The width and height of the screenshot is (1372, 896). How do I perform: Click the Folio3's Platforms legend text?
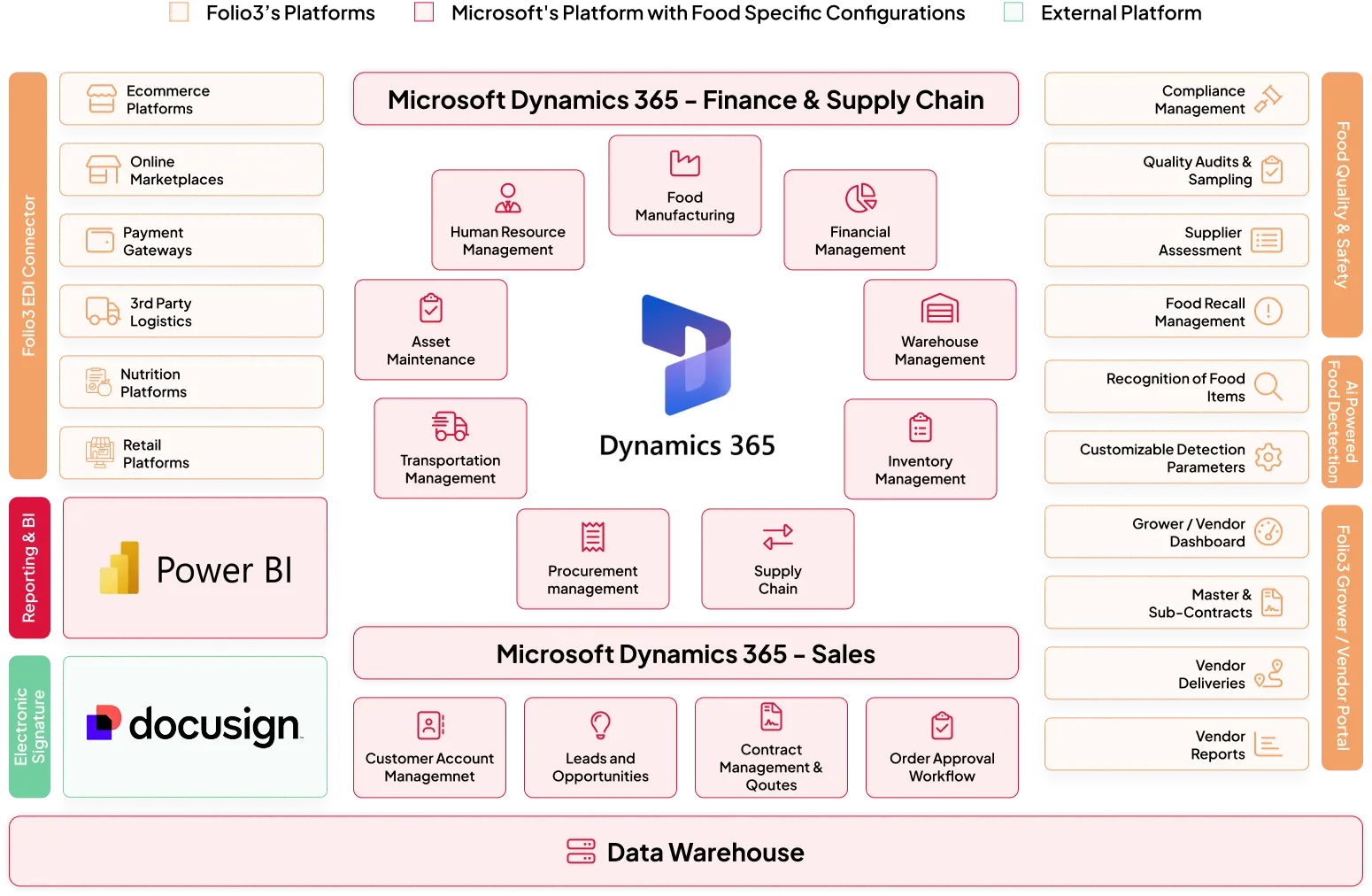pos(290,13)
